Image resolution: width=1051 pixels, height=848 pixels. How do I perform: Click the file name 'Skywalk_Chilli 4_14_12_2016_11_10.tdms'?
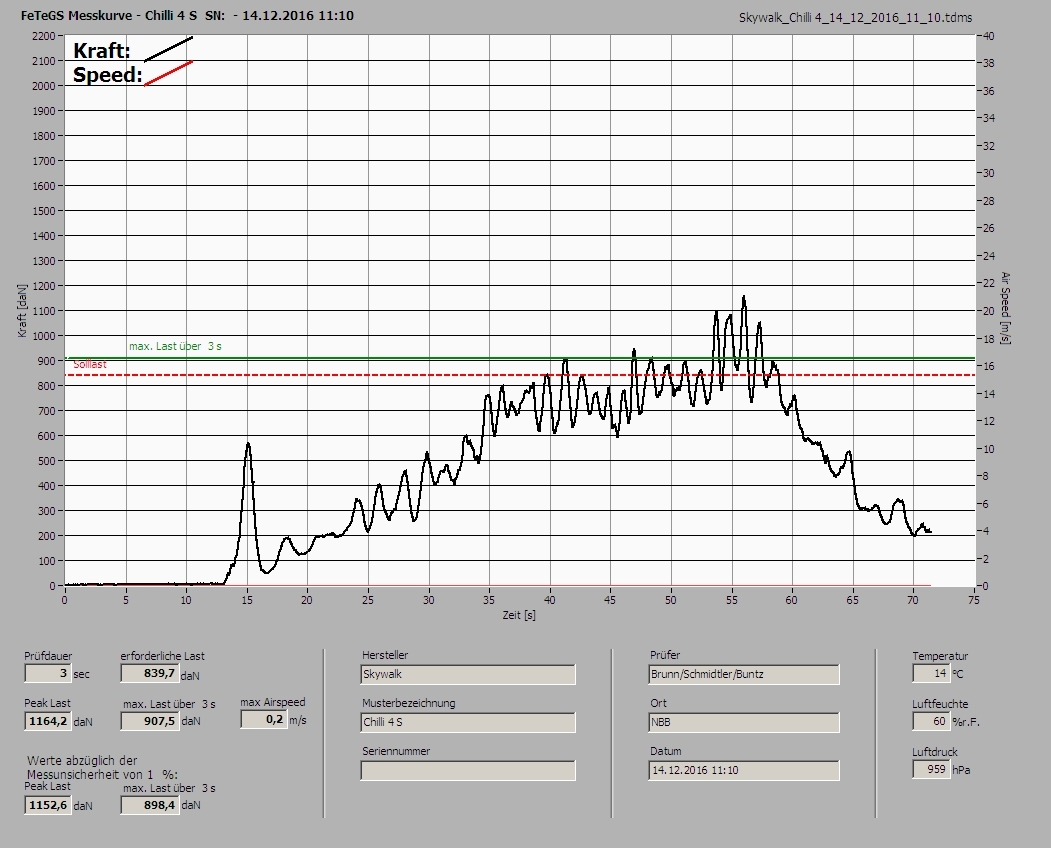click(855, 17)
